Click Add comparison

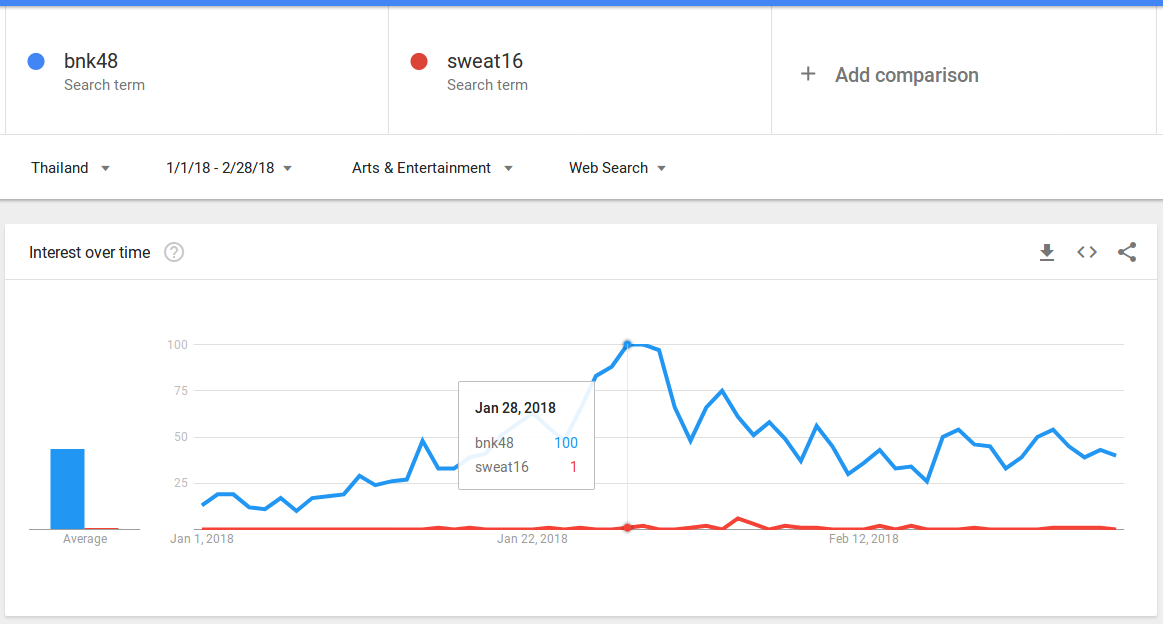click(x=906, y=75)
